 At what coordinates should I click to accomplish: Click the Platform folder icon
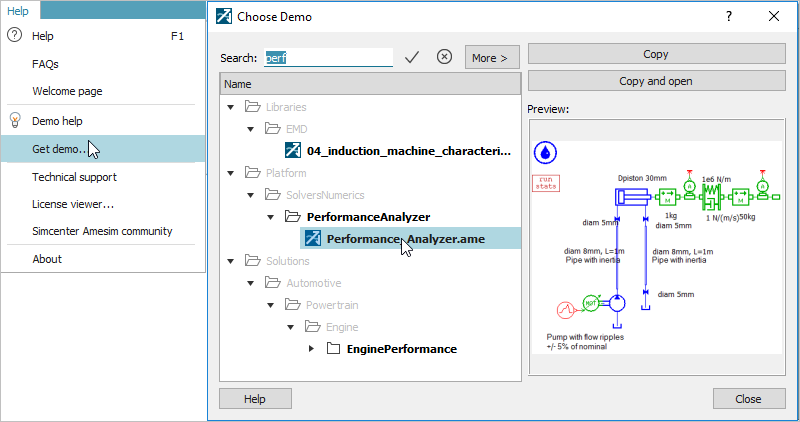pyautogui.click(x=253, y=172)
